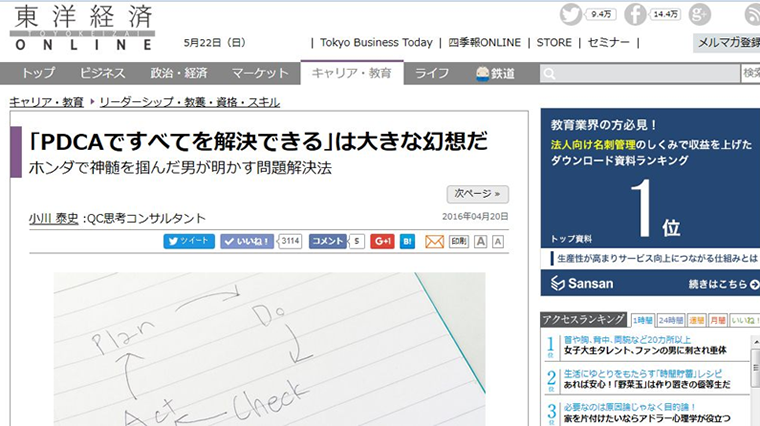Click 続きはこちら in Sansan ad

[723, 284]
